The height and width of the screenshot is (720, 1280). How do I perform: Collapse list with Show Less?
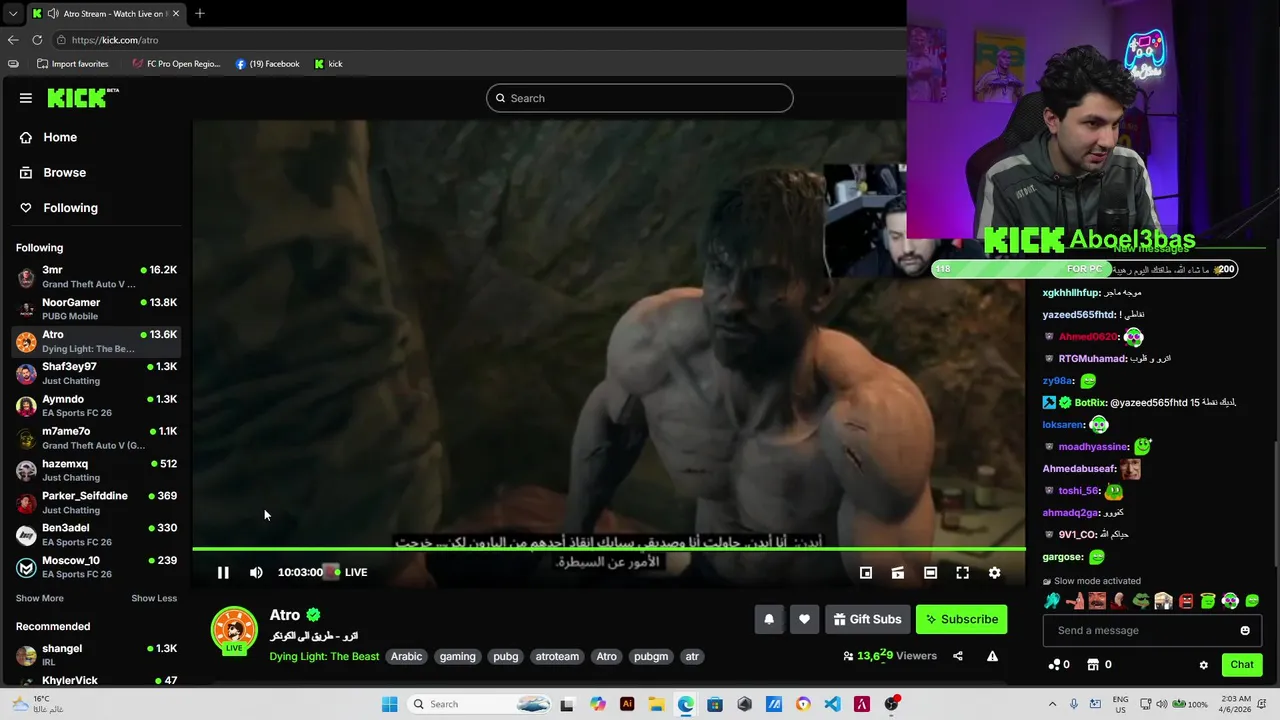154,598
